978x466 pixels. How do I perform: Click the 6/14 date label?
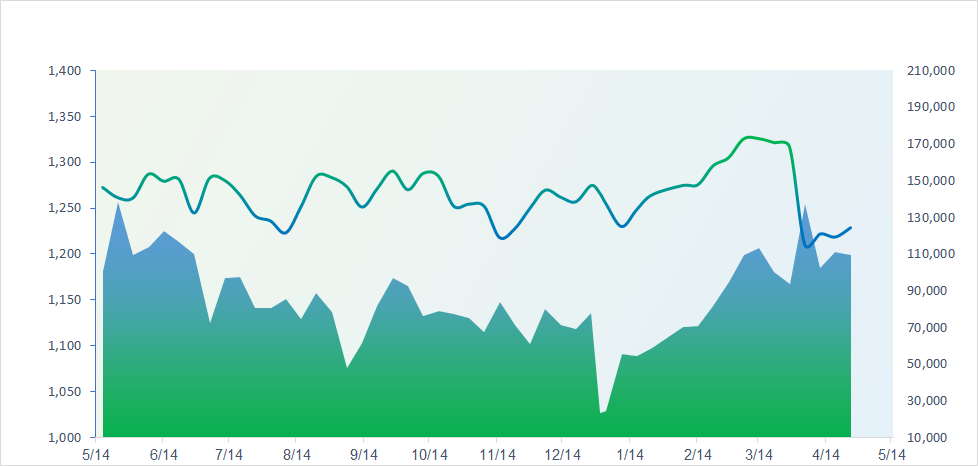pos(163,453)
